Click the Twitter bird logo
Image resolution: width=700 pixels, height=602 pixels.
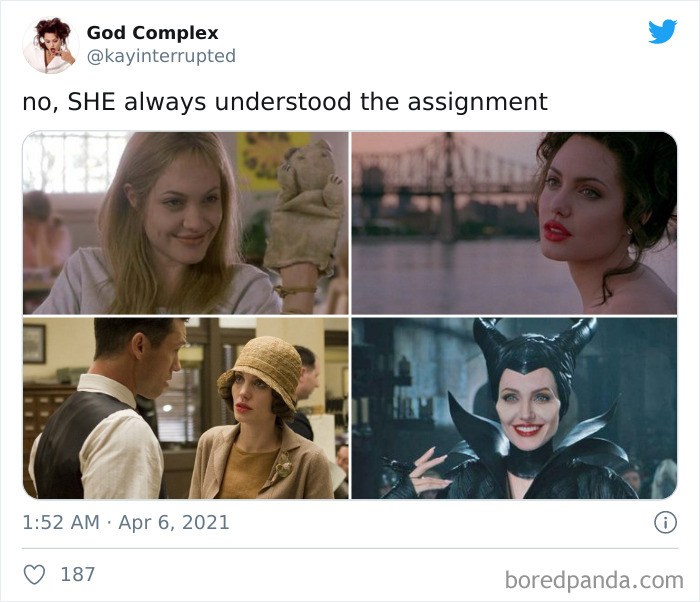(x=662, y=31)
